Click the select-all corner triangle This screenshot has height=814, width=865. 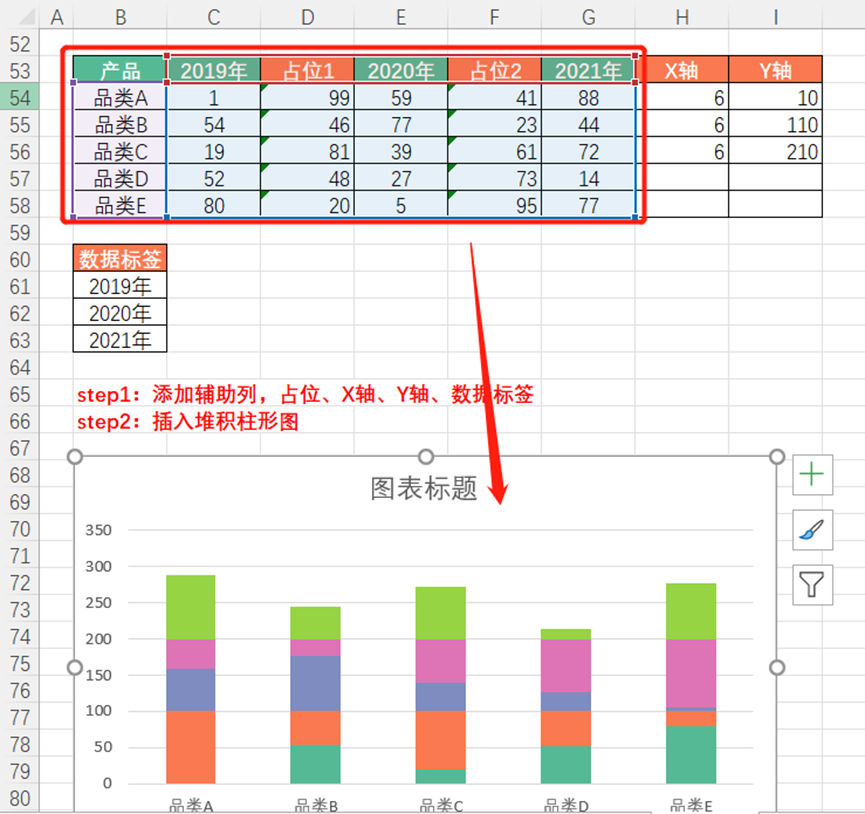pos(25,17)
